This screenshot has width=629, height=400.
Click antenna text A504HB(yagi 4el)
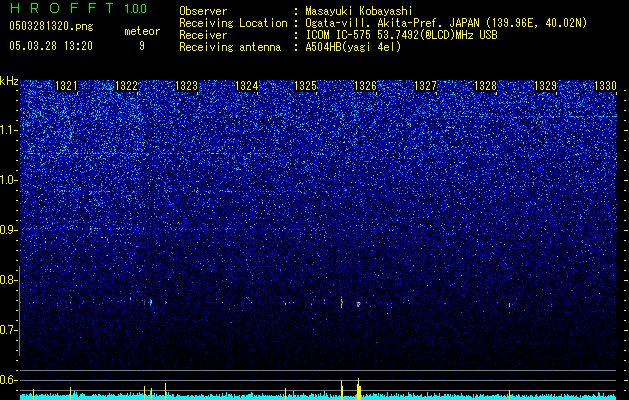click(x=353, y=47)
